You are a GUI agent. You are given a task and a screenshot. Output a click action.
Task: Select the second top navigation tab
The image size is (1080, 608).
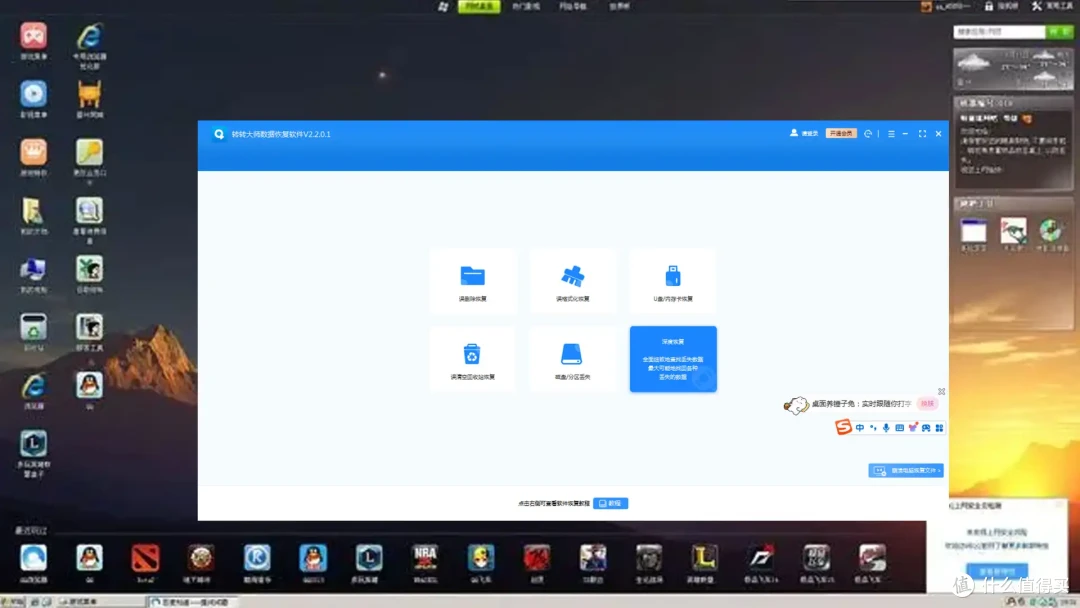[x=526, y=6]
